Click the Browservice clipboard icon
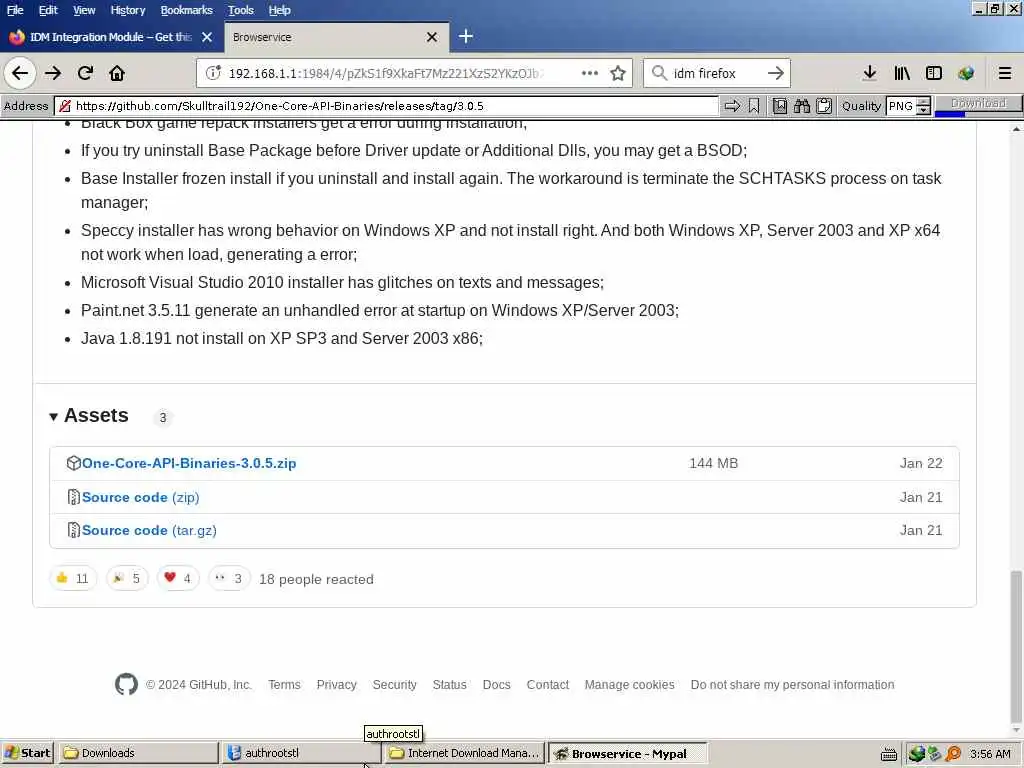The image size is (1024, 768). coord(824,106)
